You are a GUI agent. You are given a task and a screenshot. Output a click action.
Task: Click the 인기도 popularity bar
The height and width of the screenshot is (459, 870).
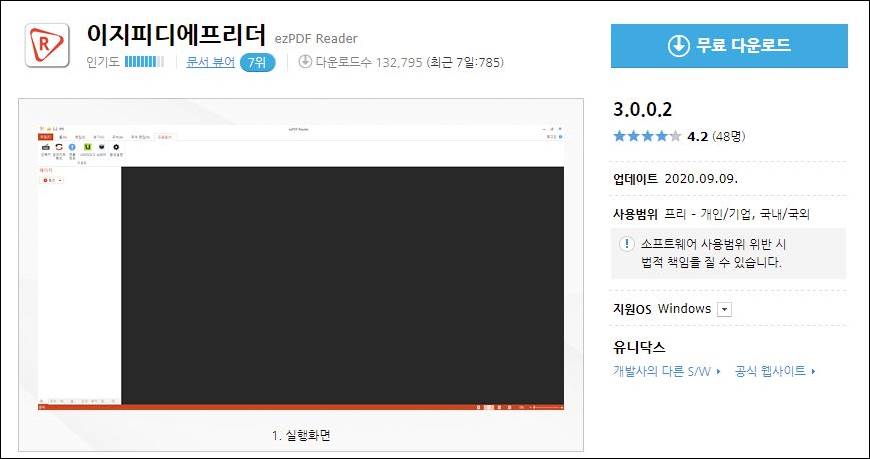click(144, 62)
